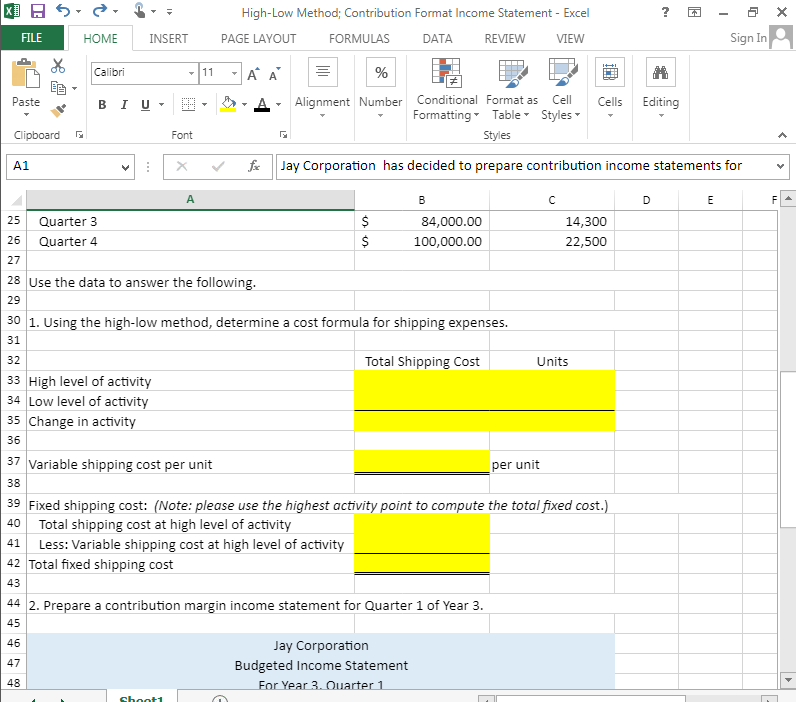
Task: Open the Underline style dropdown arrow
Action: click(x=161, y=105)
